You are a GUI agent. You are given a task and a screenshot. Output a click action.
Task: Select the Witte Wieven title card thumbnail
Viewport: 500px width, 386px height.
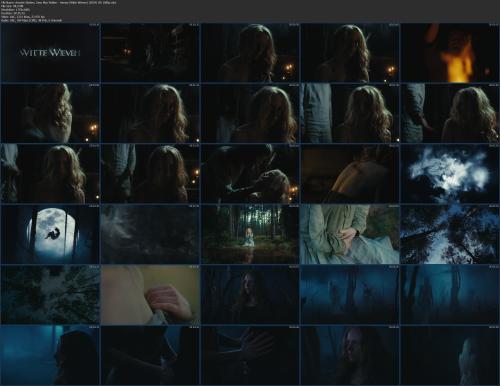tap(50, 52)
